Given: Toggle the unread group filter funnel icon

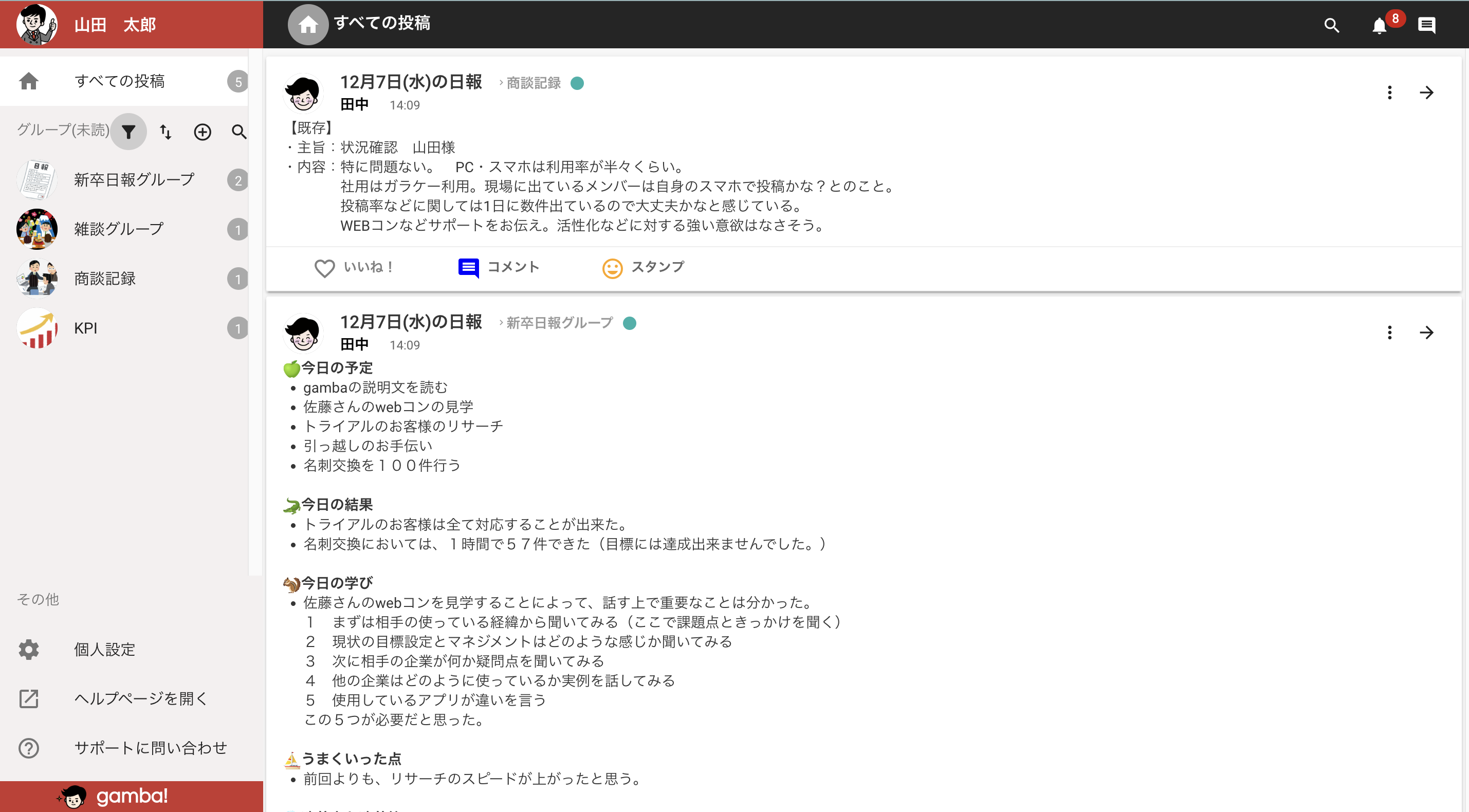Looking at the screenshot, I should [128, 132].
